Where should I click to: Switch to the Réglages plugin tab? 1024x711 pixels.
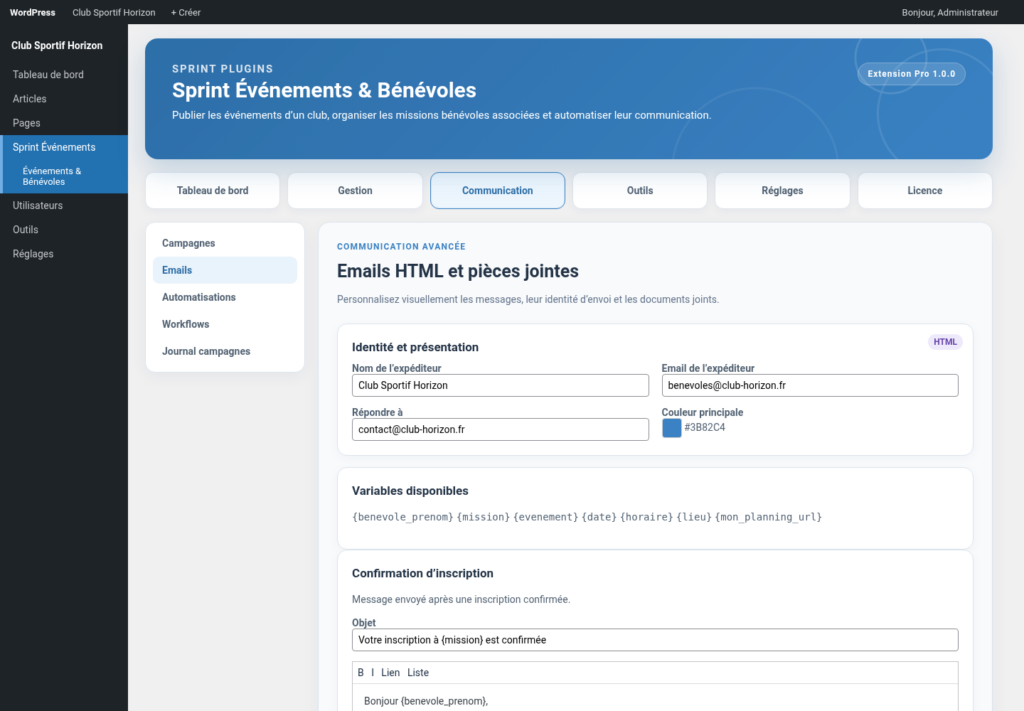[782, 191]
